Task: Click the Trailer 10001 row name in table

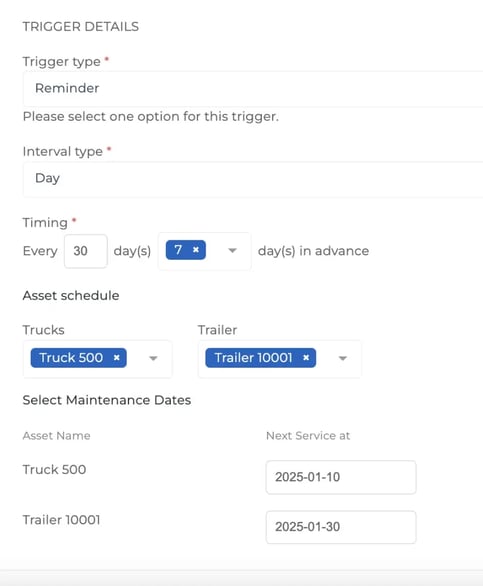Action: tap(61, 519)
